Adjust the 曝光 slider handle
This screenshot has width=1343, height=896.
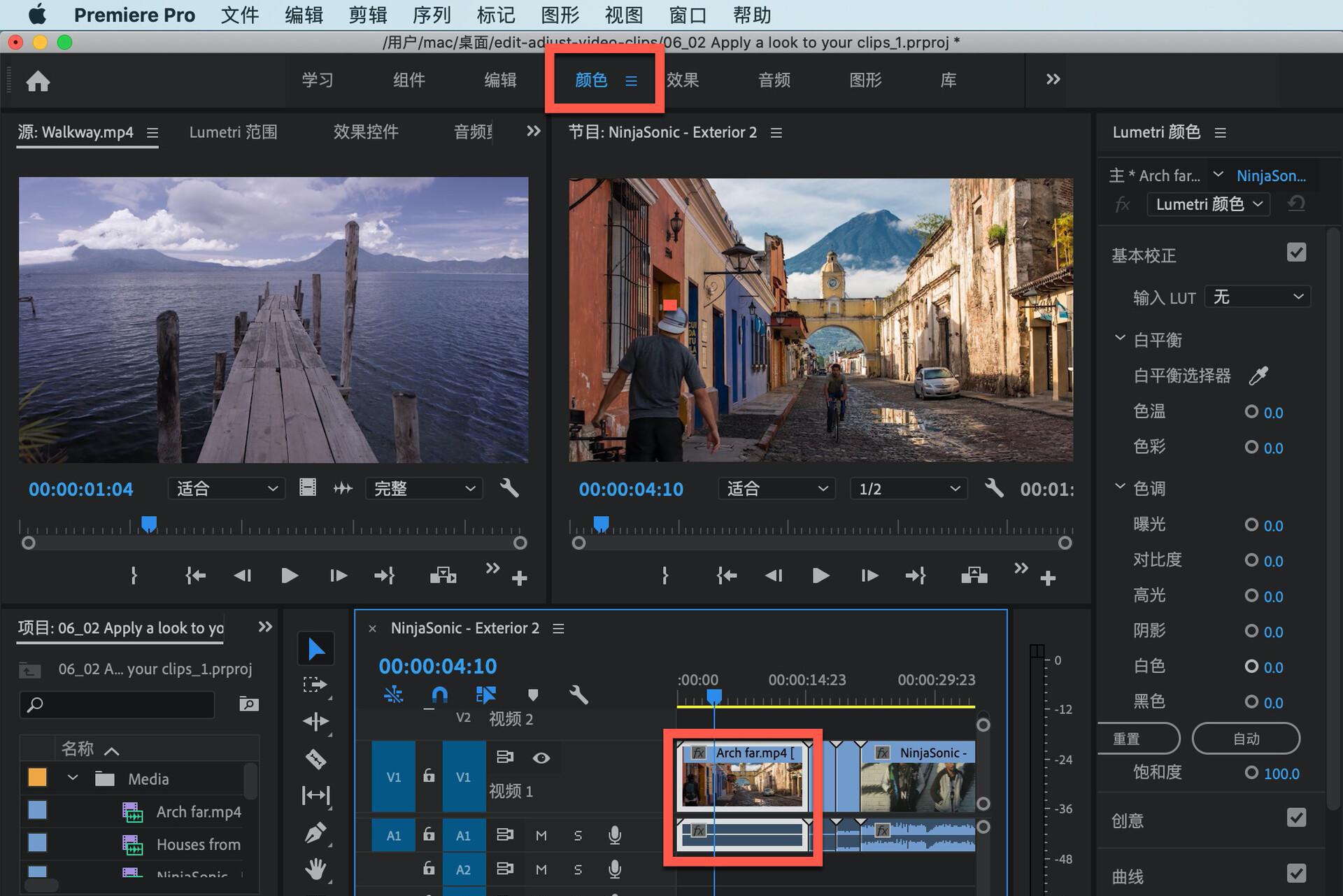tap(1251, 525)
